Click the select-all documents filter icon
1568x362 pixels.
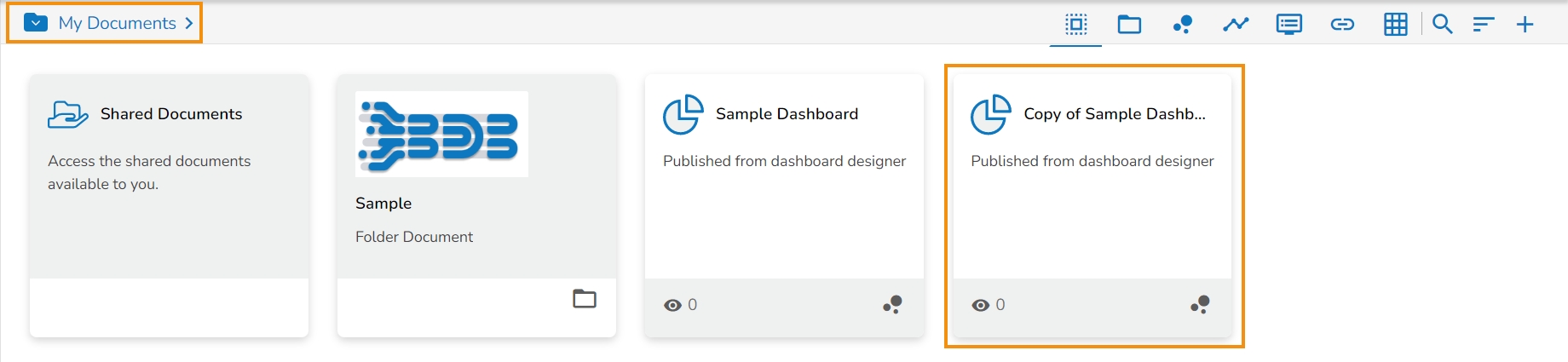pos(1076,24)
